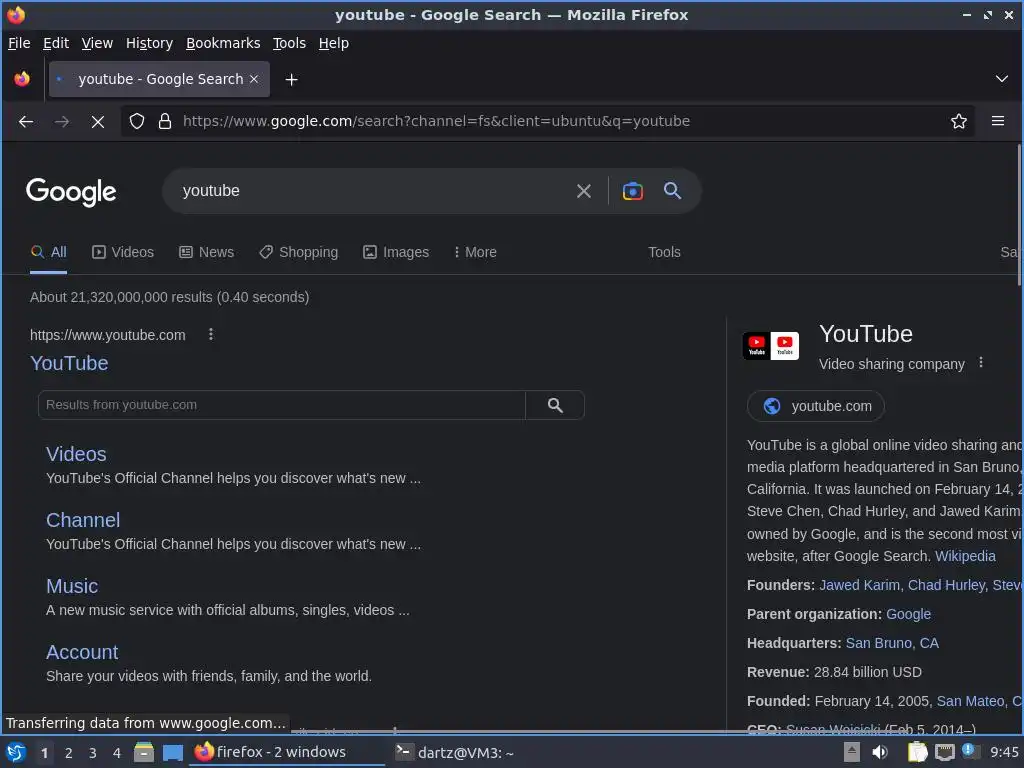Image resolution: width=1024 pixels, height=768 pixels.
Task: Click the Google logo
Action: click(71, 192)
